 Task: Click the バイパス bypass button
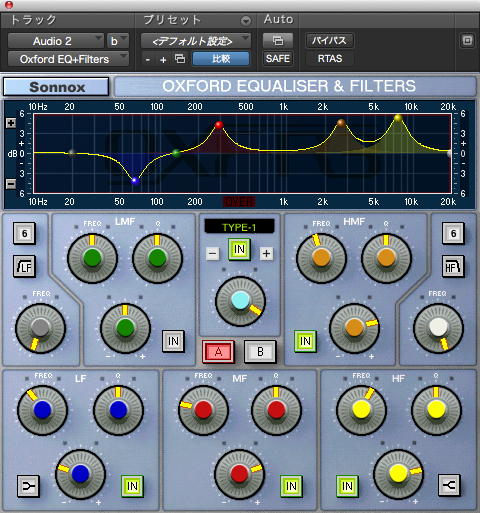[x=330, y=41]
